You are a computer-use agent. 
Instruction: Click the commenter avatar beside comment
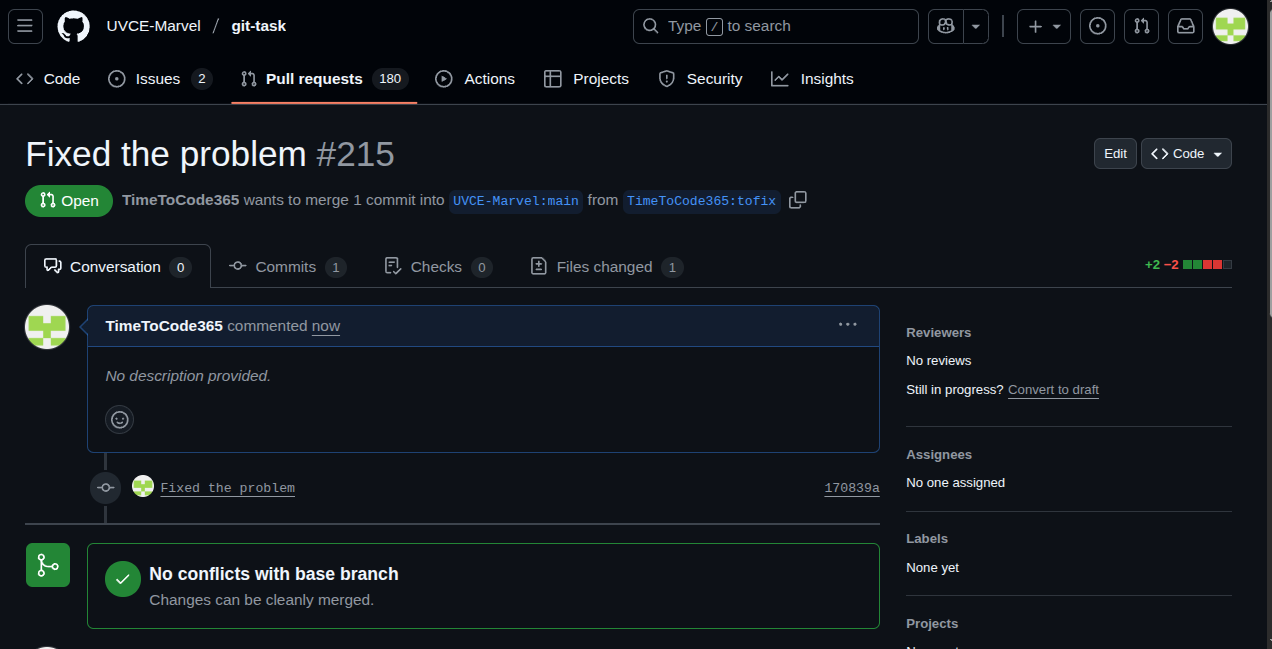47,327
